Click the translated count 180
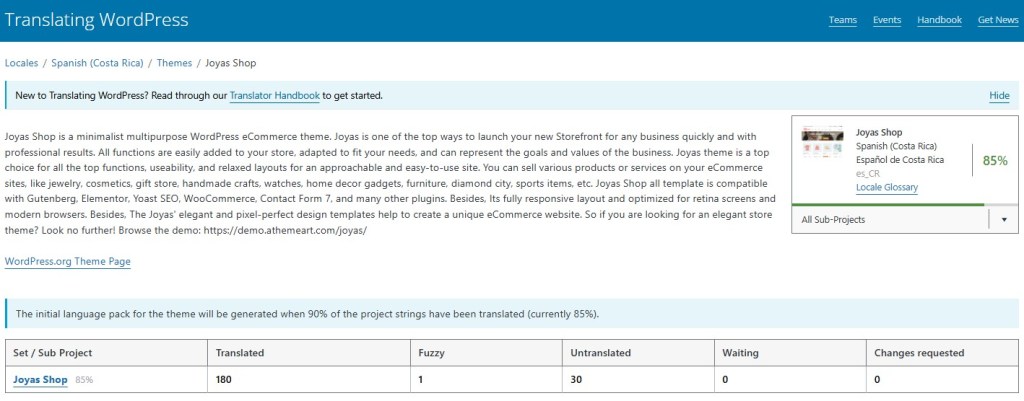Screen dimensions: 1024x401 point(225,380)
